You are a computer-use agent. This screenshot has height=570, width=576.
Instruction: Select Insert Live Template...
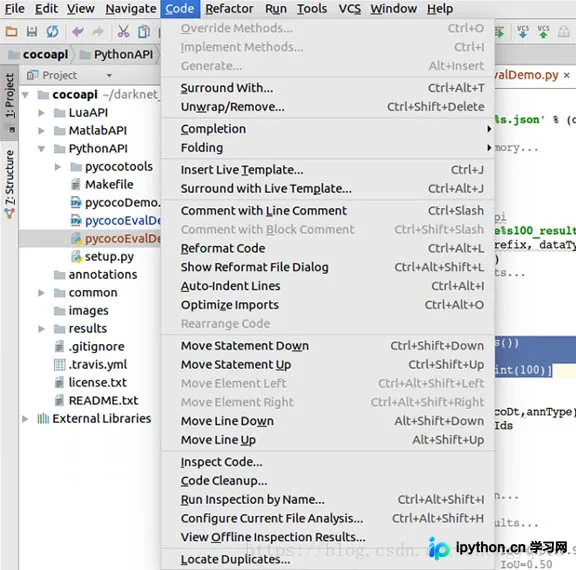click(327, 170)
